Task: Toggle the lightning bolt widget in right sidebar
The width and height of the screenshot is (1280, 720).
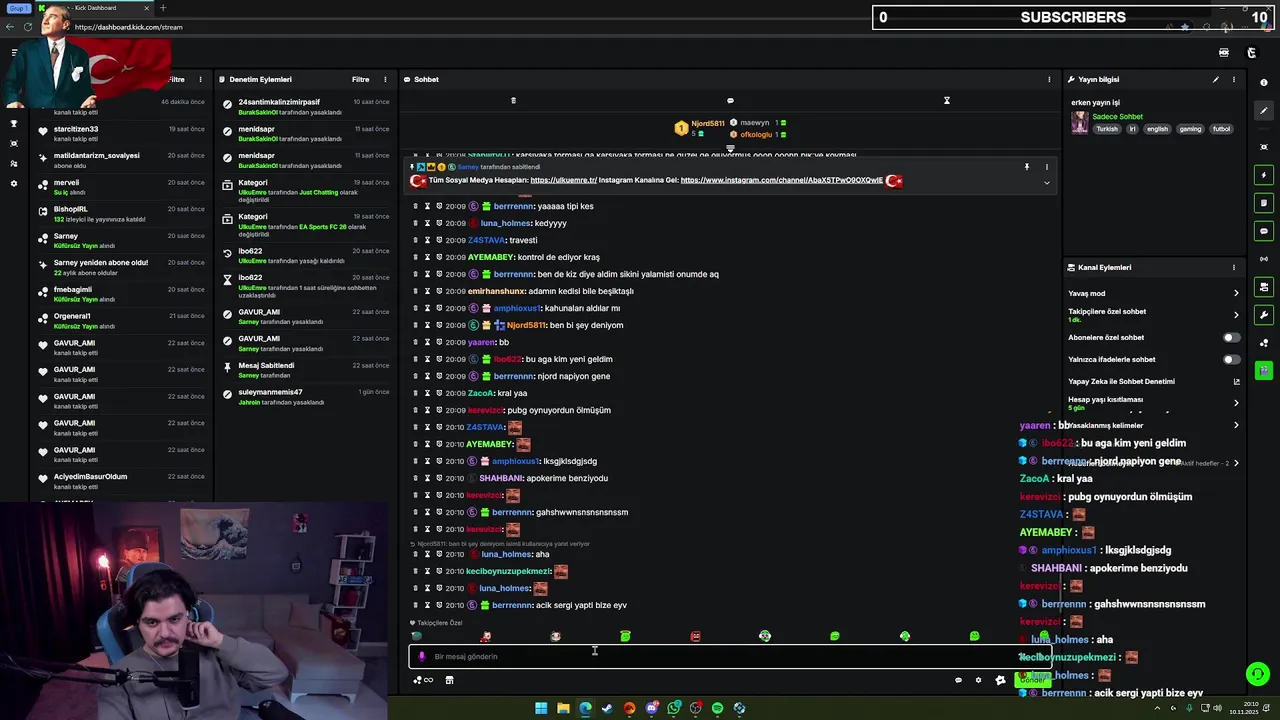Action: [x=1264, y=175]
